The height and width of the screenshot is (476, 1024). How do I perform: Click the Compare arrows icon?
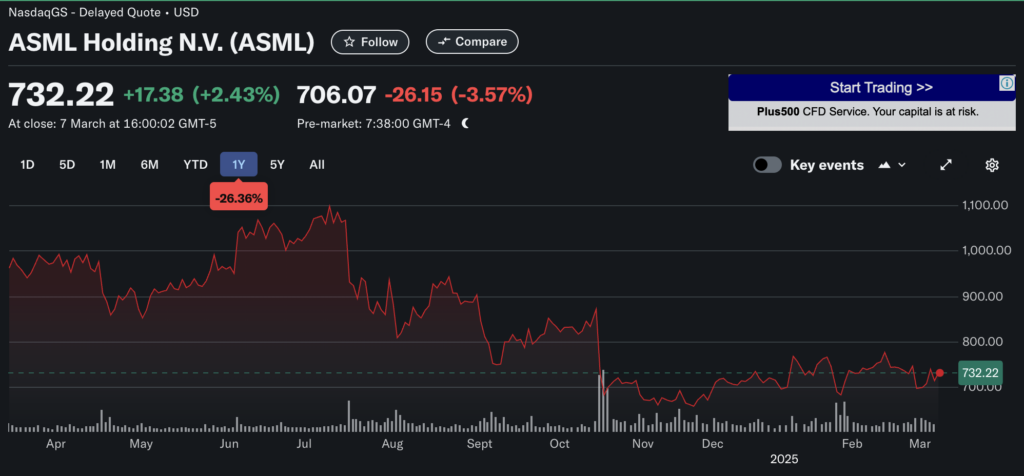pyautogui.click(x=443, y=42)
